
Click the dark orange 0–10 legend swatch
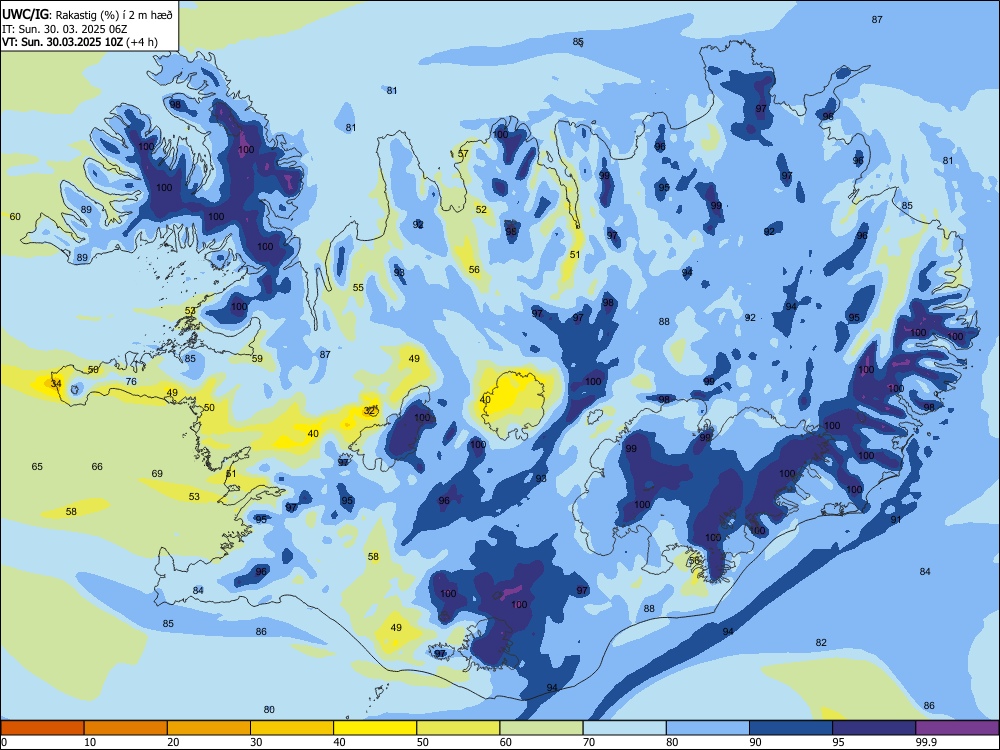pyautogui.click(x=42, y=728)
